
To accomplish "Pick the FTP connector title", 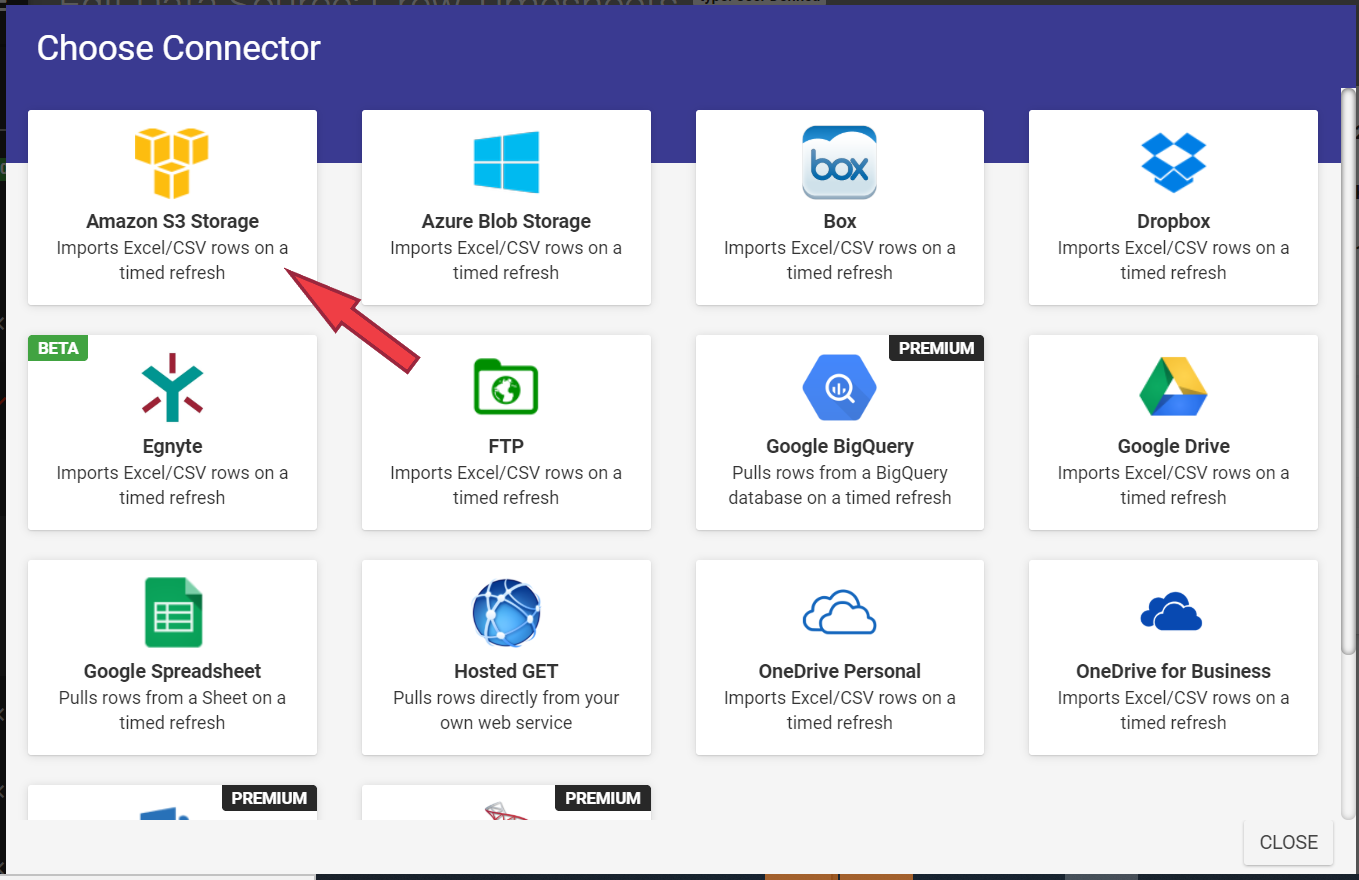I will (x=506, y=447).
